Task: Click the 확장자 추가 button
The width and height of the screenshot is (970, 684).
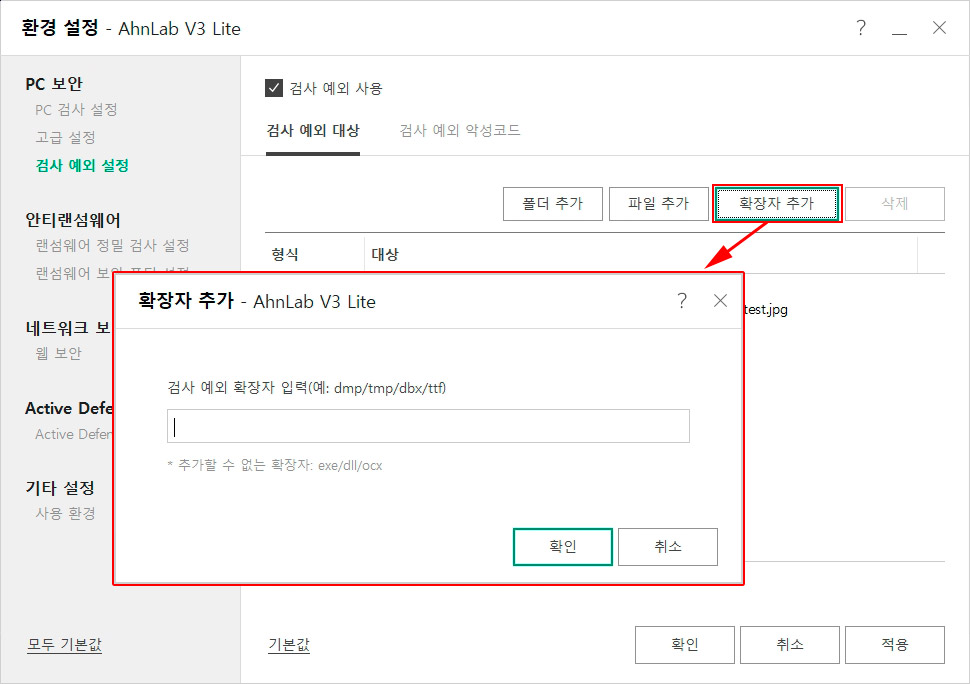Action: [x=776, y=203]
